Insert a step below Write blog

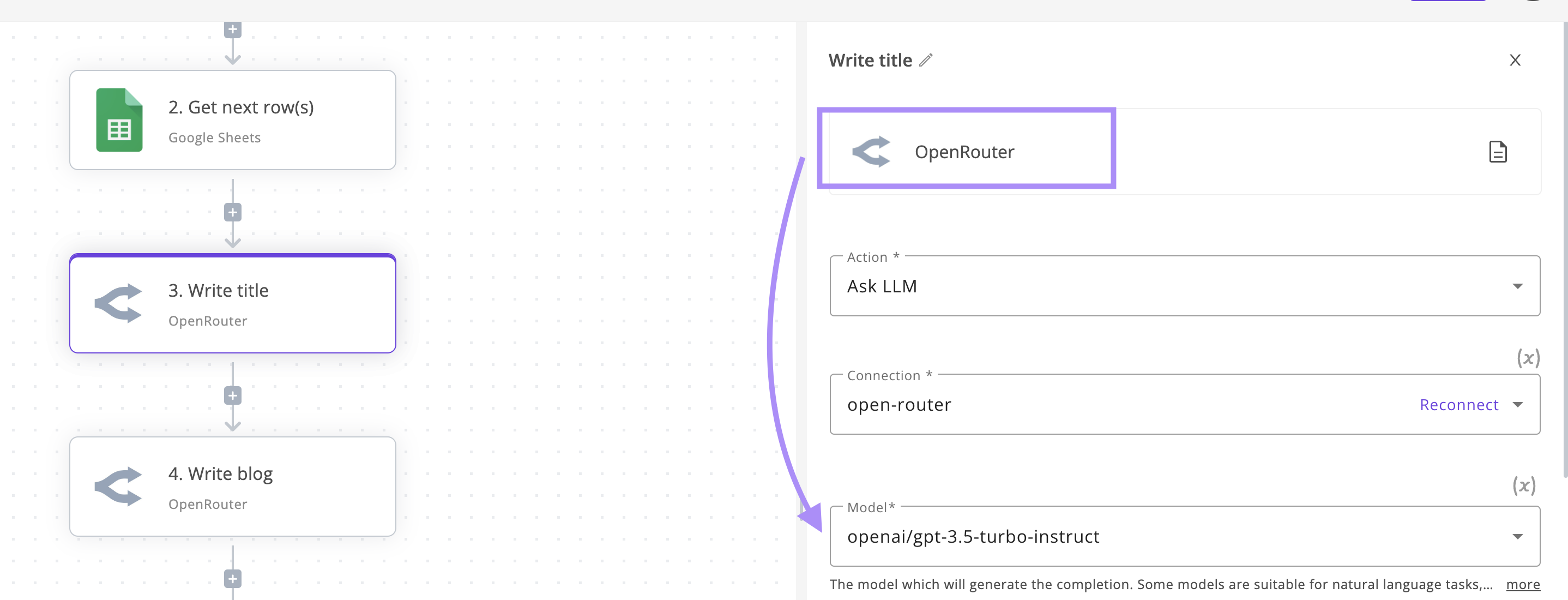(232, 579)
